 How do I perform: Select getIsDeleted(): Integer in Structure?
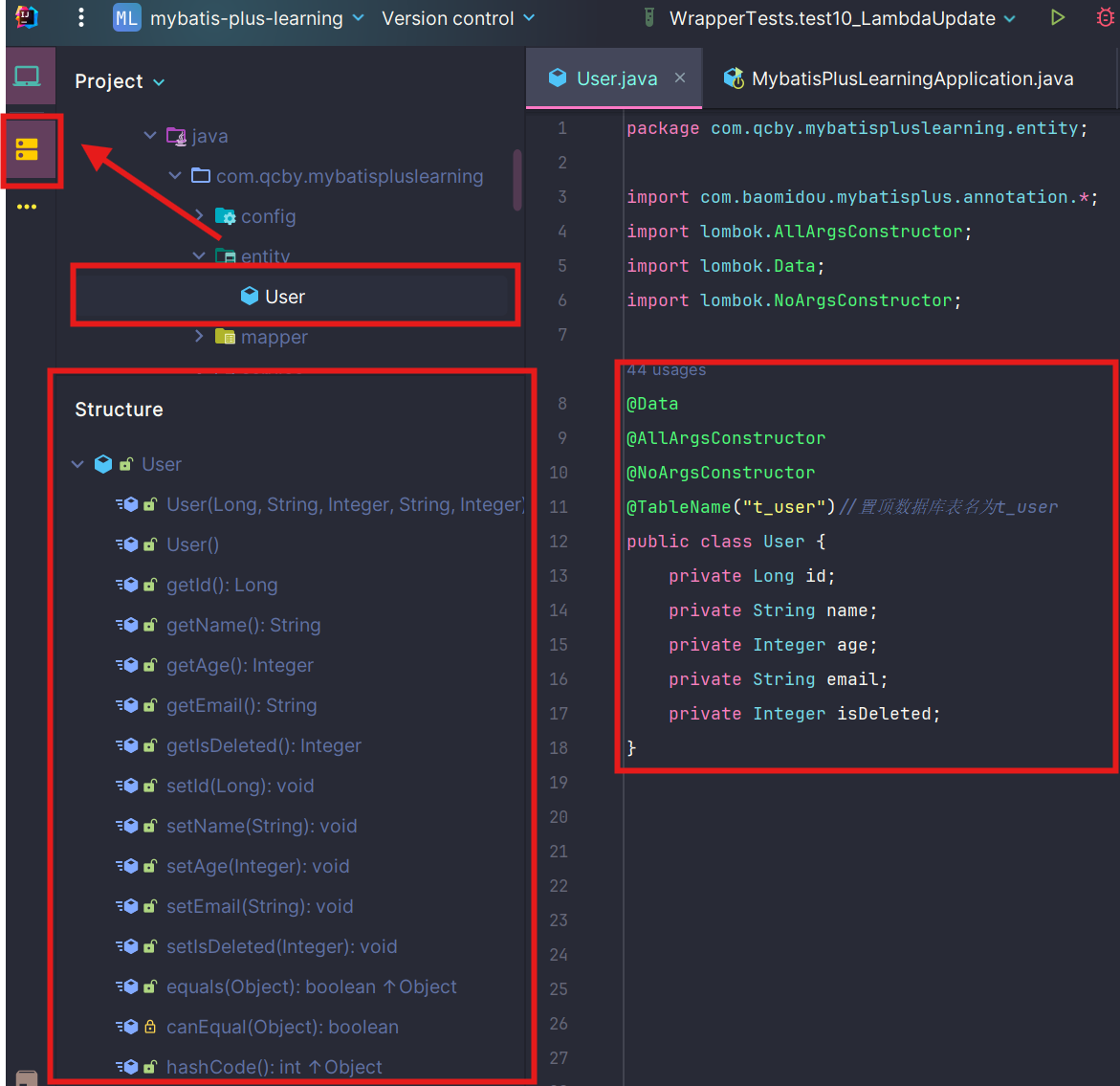click(x=264, y=746)
